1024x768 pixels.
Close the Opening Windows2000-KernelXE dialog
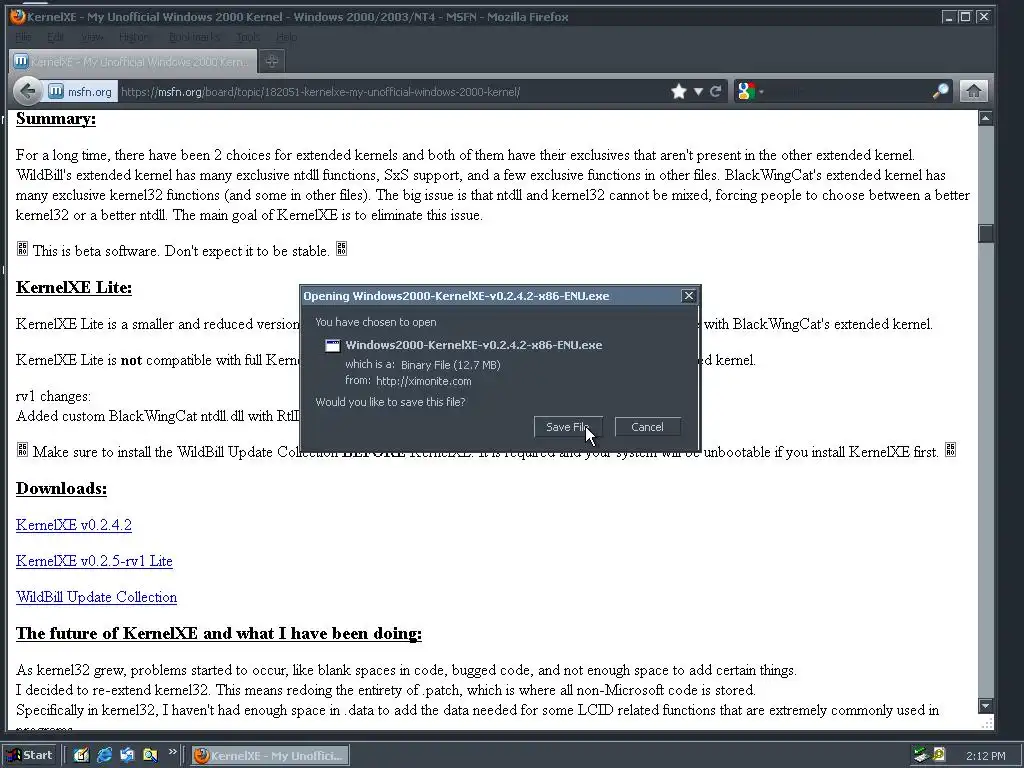[688, 296]
